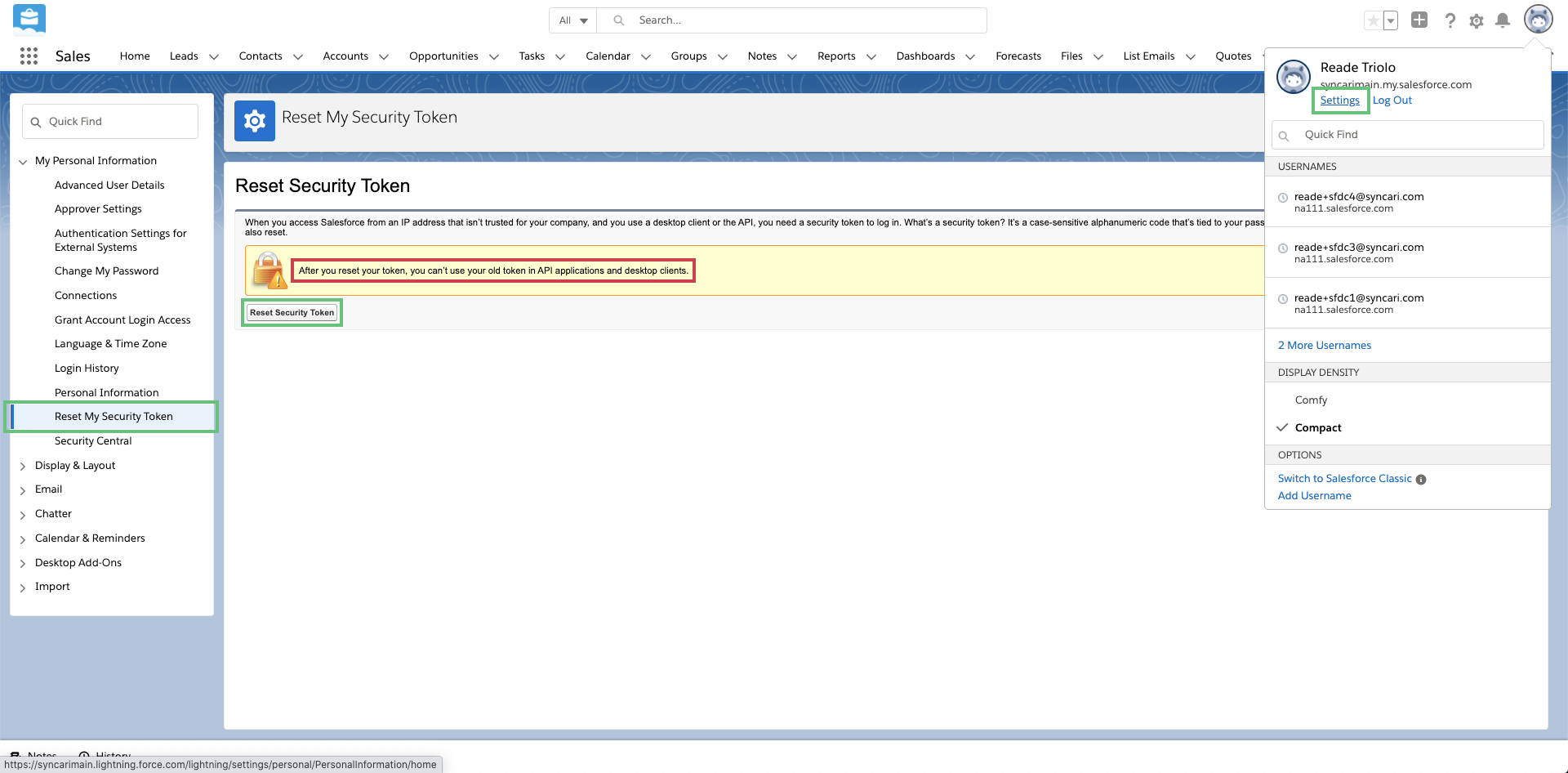Click the Log Out link
Screen dimensions: 1568x773
pyautogui.click(x=1392, y=101)
